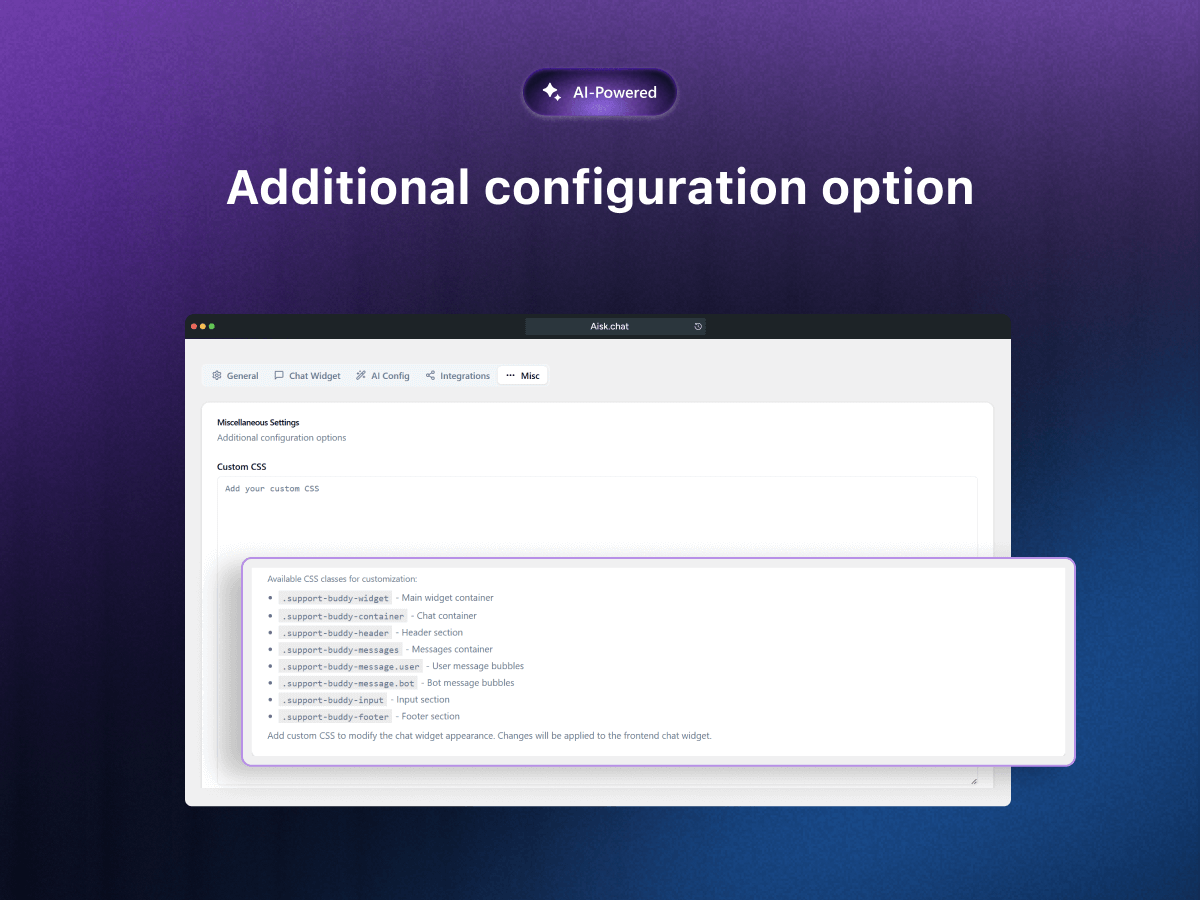Click the textarea resize handle at bottom right
Viewport: 1200px width, 900px height.
[973, 780]
